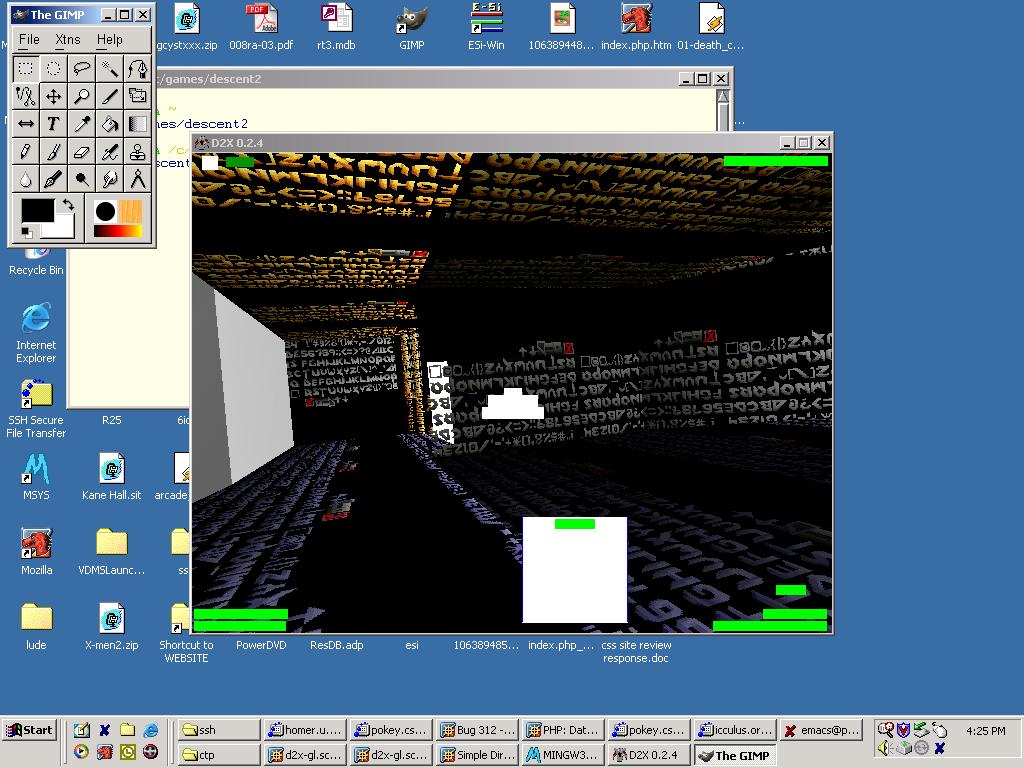The height and width of the screenshot is (768, 1024).
Task: Reset to default black and white colors
Action: (27, 232)
